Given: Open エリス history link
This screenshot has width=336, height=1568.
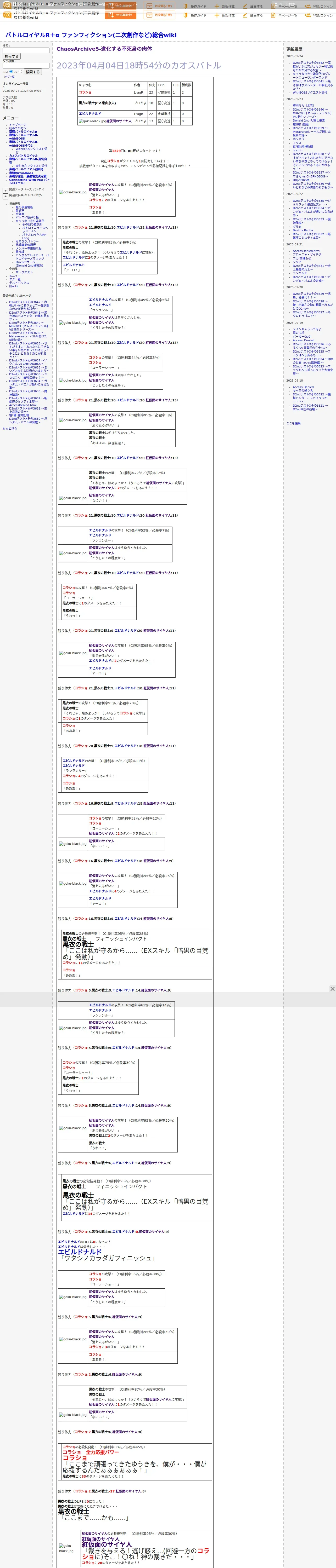Looking at the screenshot, I should click(297, 143).
